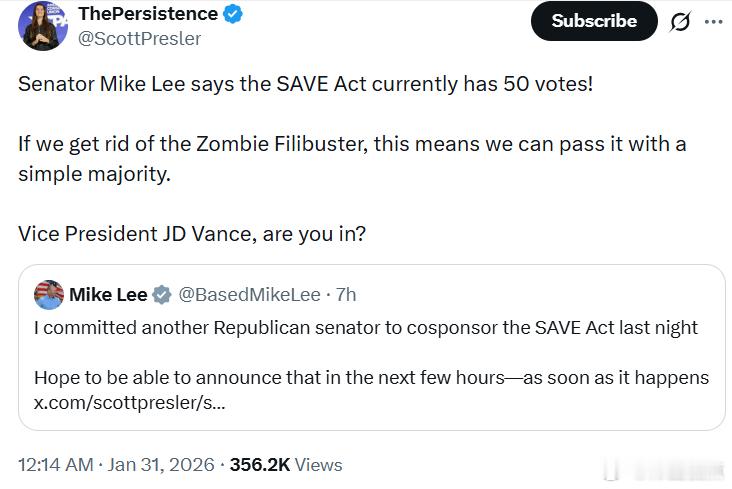Go to the @BasedMikeLee handle
The image size is (732, 489).
pos(249,294)
